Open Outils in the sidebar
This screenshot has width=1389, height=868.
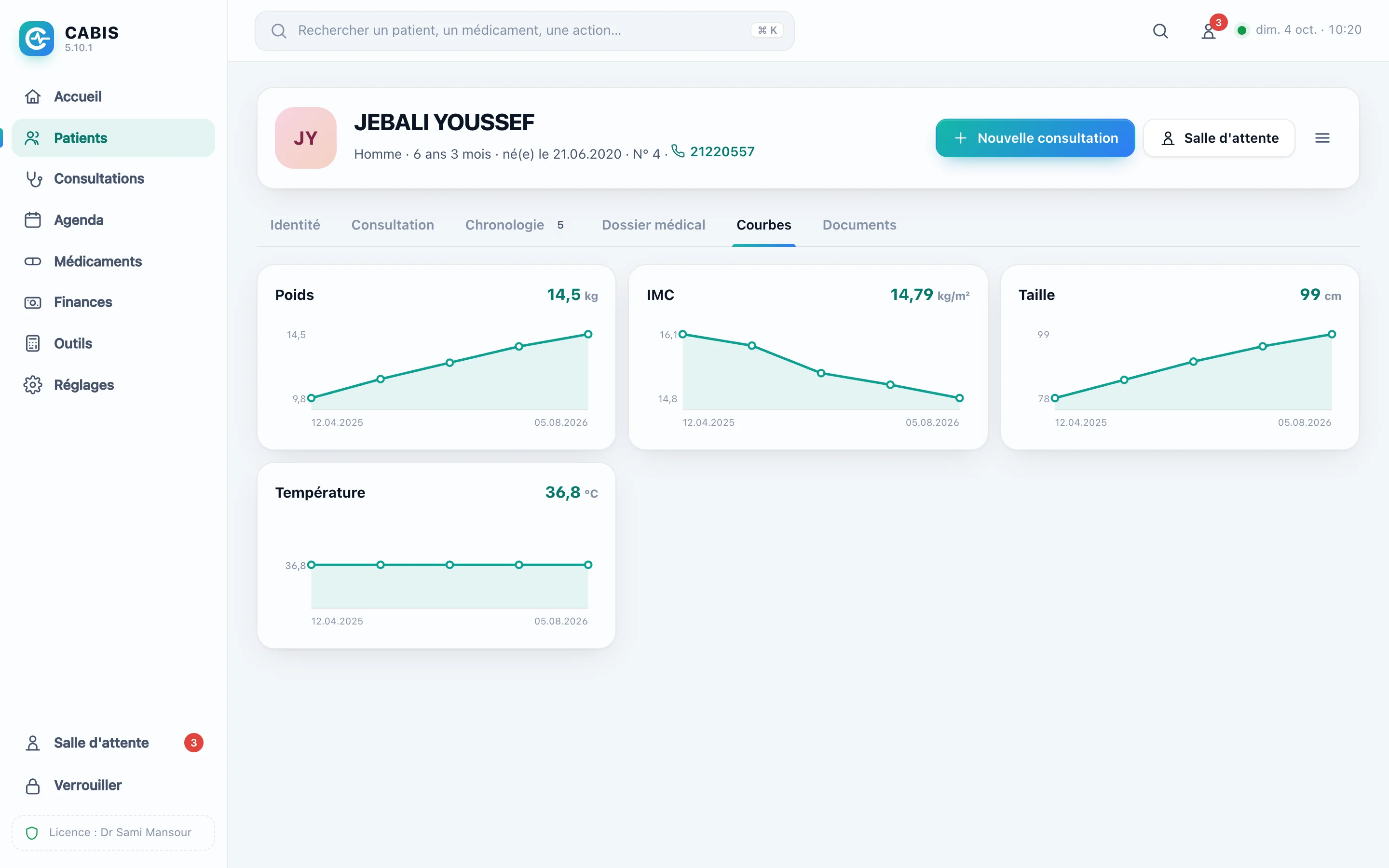(x=113, y=343)
